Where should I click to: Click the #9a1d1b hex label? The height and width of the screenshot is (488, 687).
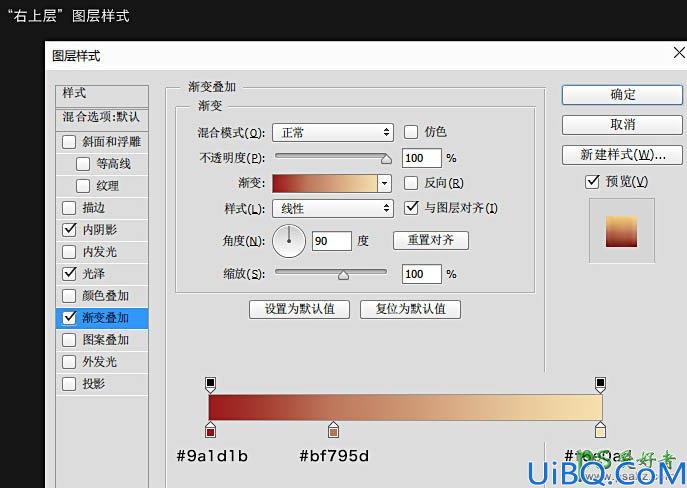pos(212,456)
